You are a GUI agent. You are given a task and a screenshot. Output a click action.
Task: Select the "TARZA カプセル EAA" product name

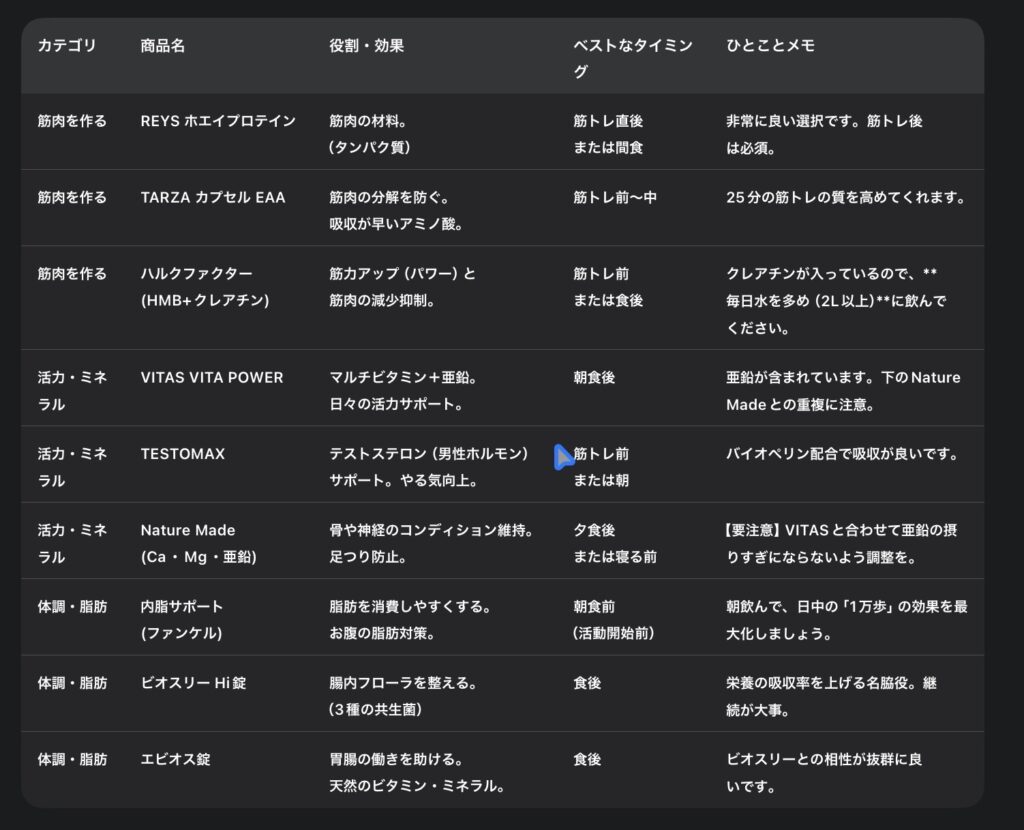pyautogui.click(x=213, y=198)
